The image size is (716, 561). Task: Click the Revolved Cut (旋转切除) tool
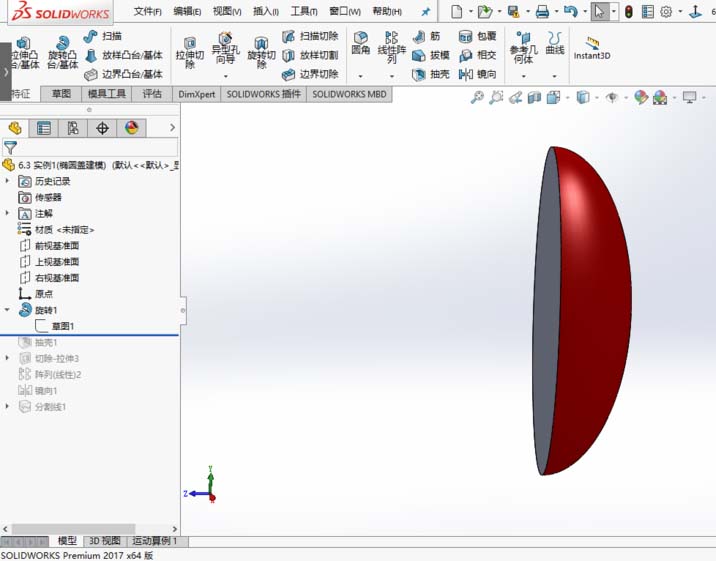[261, 52]
